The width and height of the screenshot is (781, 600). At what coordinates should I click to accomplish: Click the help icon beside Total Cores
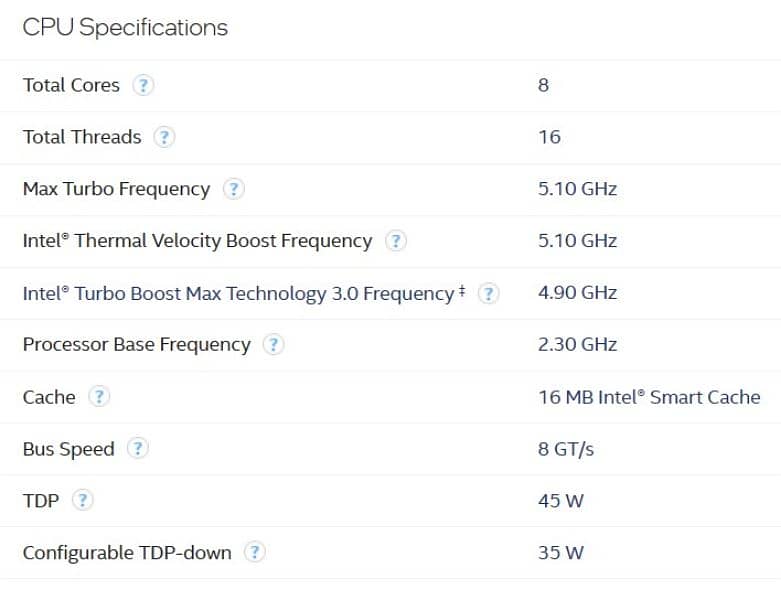[144, 85]
